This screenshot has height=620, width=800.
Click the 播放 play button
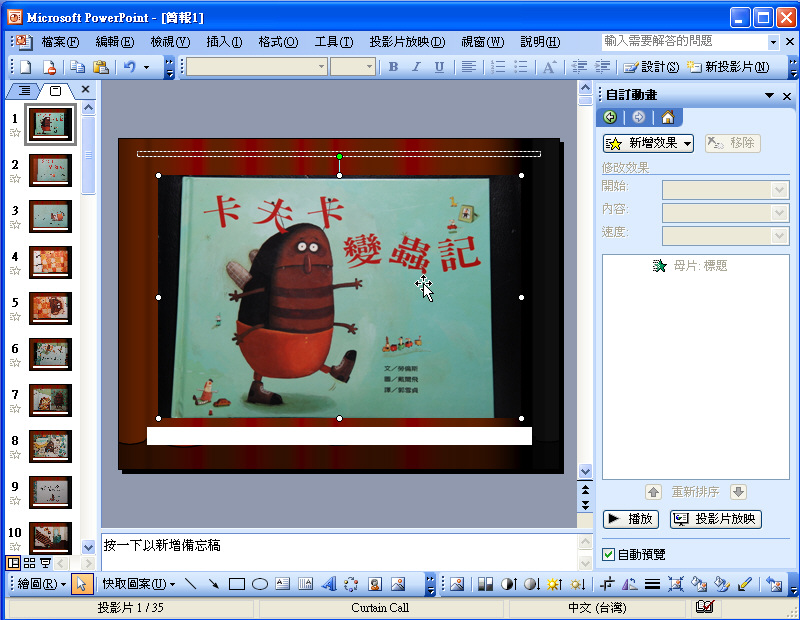tap(631, 519)
